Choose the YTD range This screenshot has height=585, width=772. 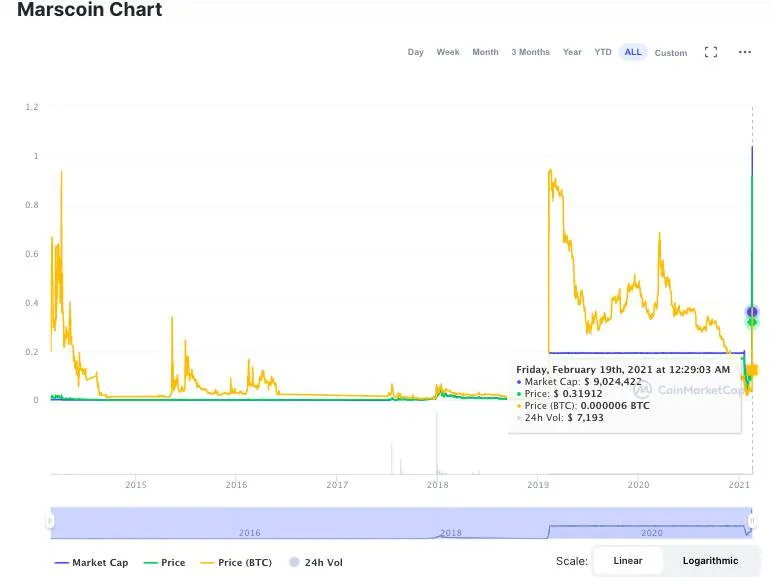point(603,52)
